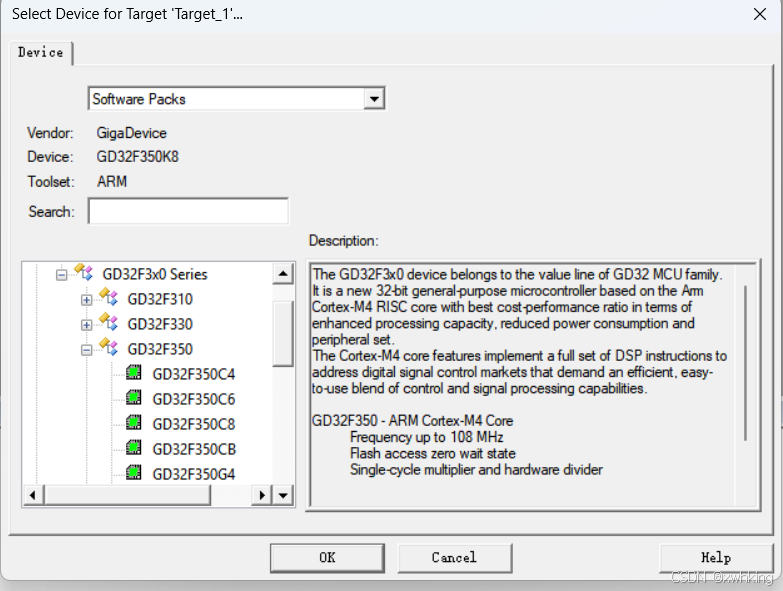Click the GD32F350 subfamily icon

(108, 347)
